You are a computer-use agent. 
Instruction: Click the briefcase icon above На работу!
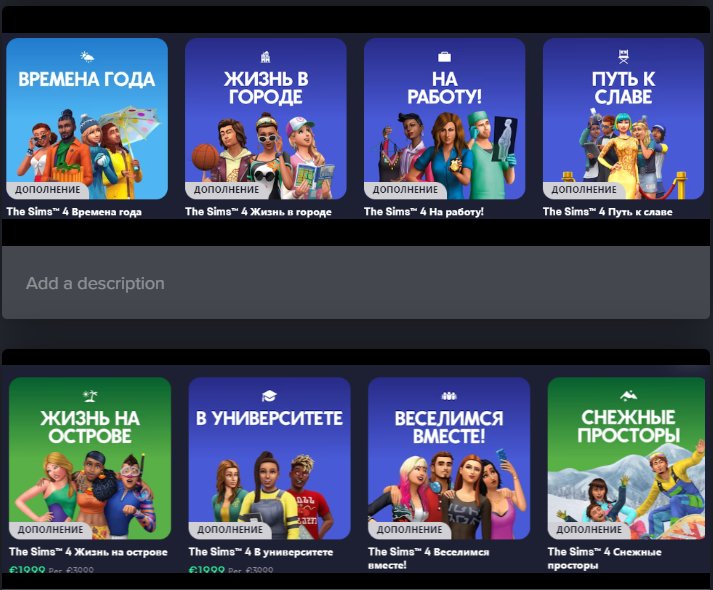pyautogui.click(x=444, y=57)
